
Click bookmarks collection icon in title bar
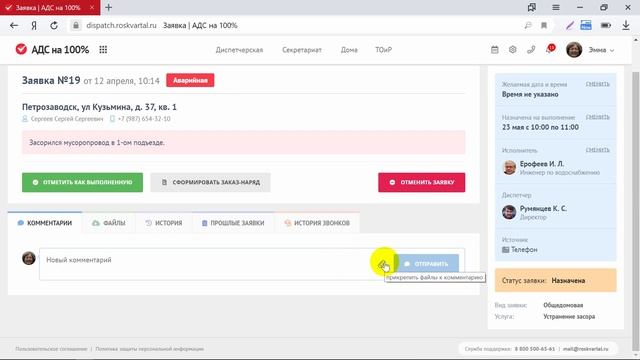(531, 7)
